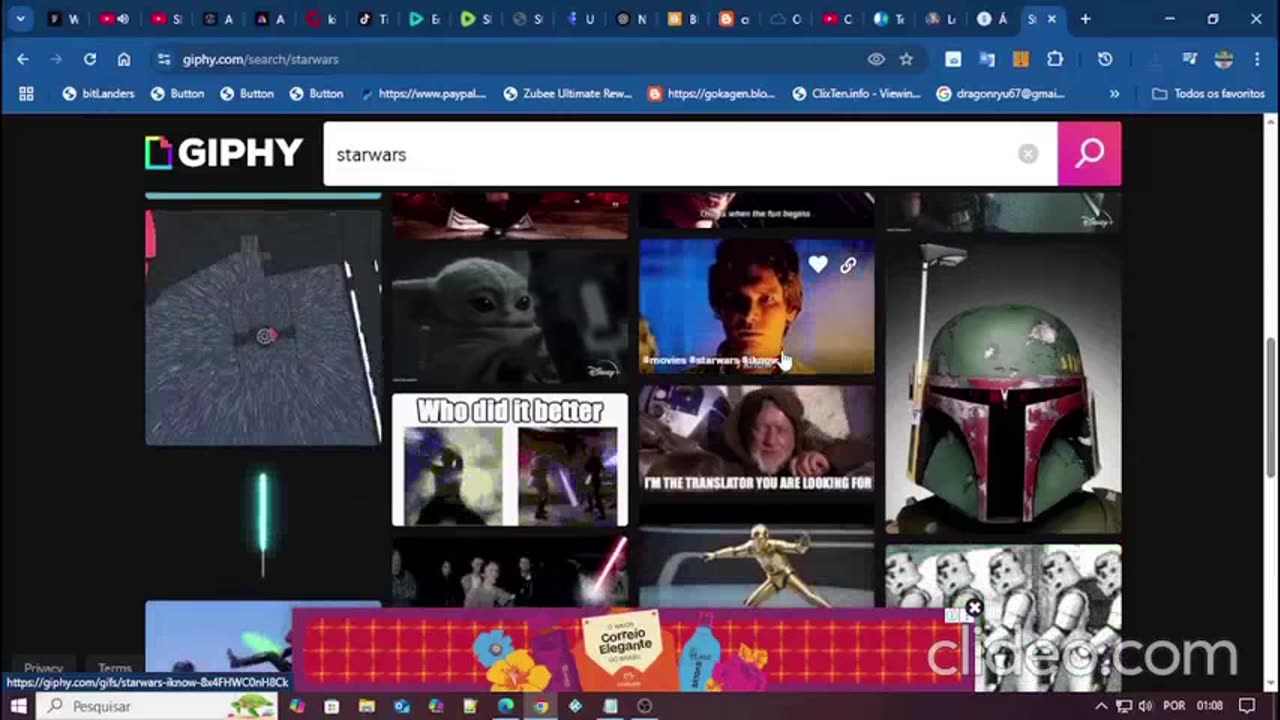The image size is (1280, 720).
Task: Click the GIPHY logo
Action: (x=223, y=153)
